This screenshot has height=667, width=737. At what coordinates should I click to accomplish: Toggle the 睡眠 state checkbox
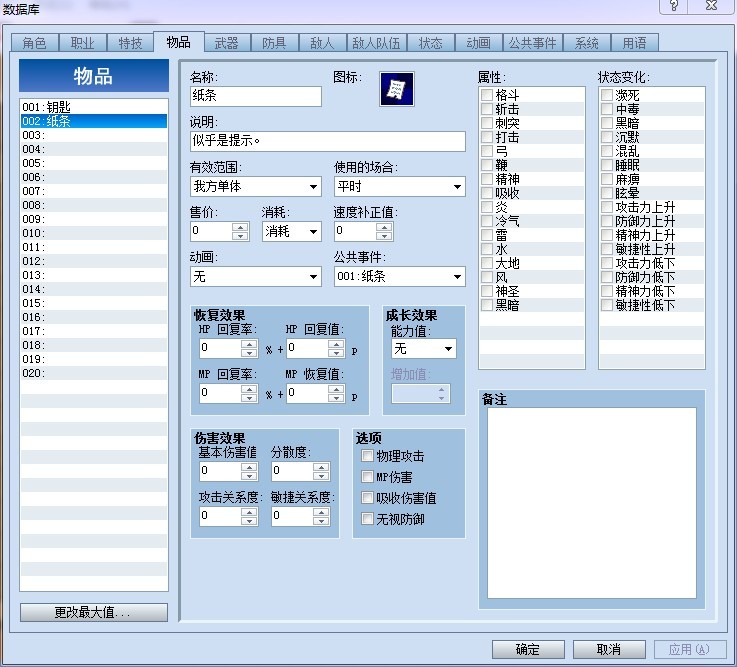607,165
